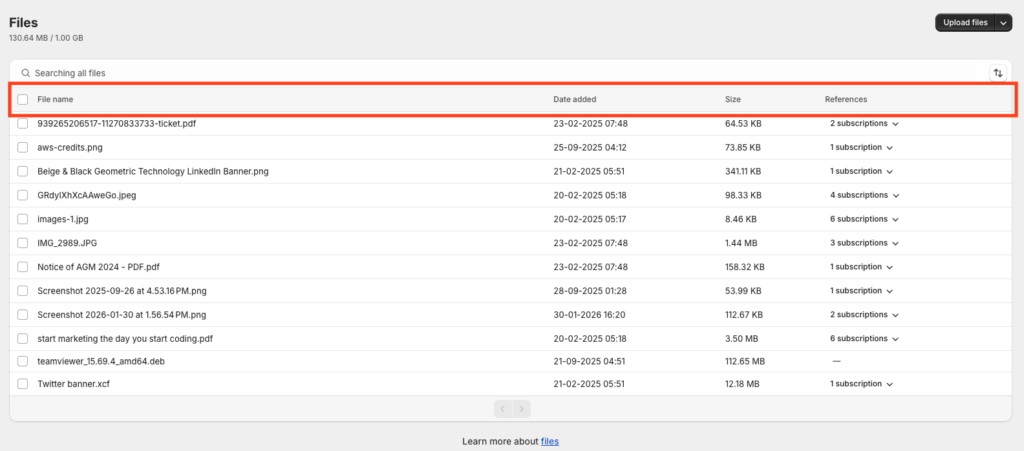Viewport: 1024px width, 451px height.
Task: Click the sort files icon button
Action: click(x=997, y=73)
